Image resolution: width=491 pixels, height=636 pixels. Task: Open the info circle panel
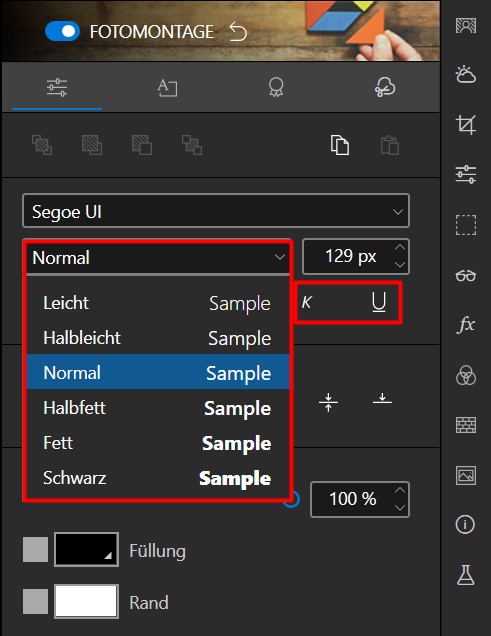click(x=465, y=524)
